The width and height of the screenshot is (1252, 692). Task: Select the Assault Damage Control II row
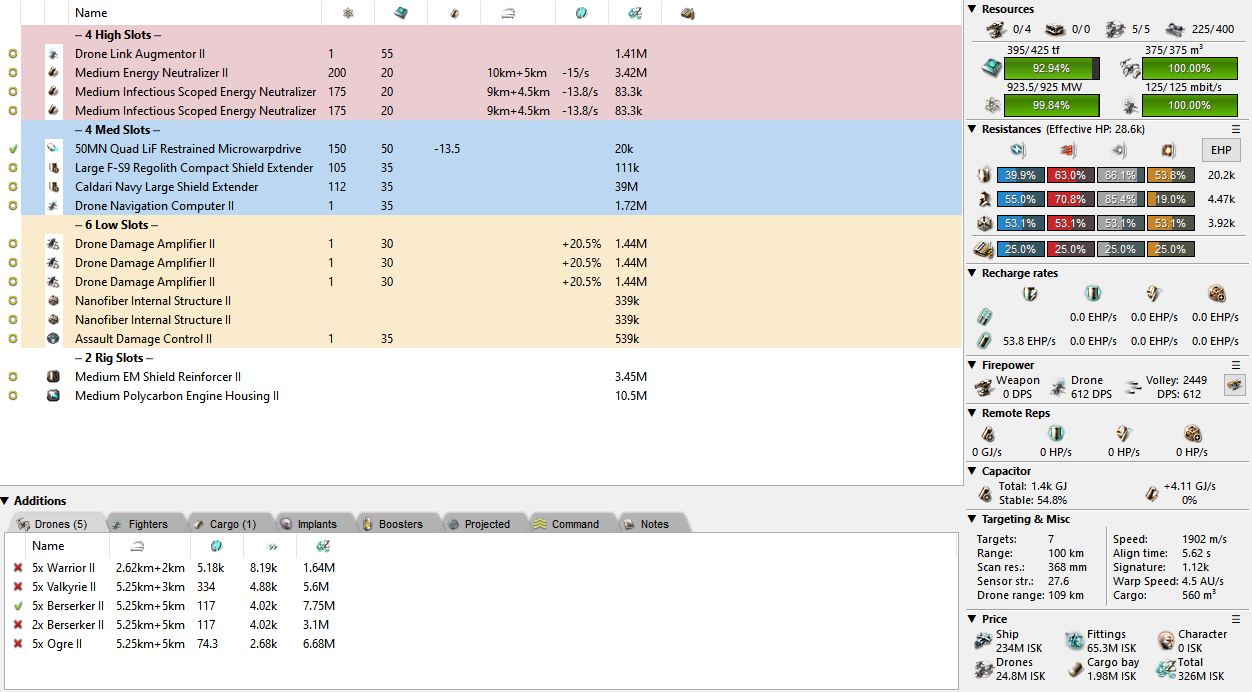point(143,339)
